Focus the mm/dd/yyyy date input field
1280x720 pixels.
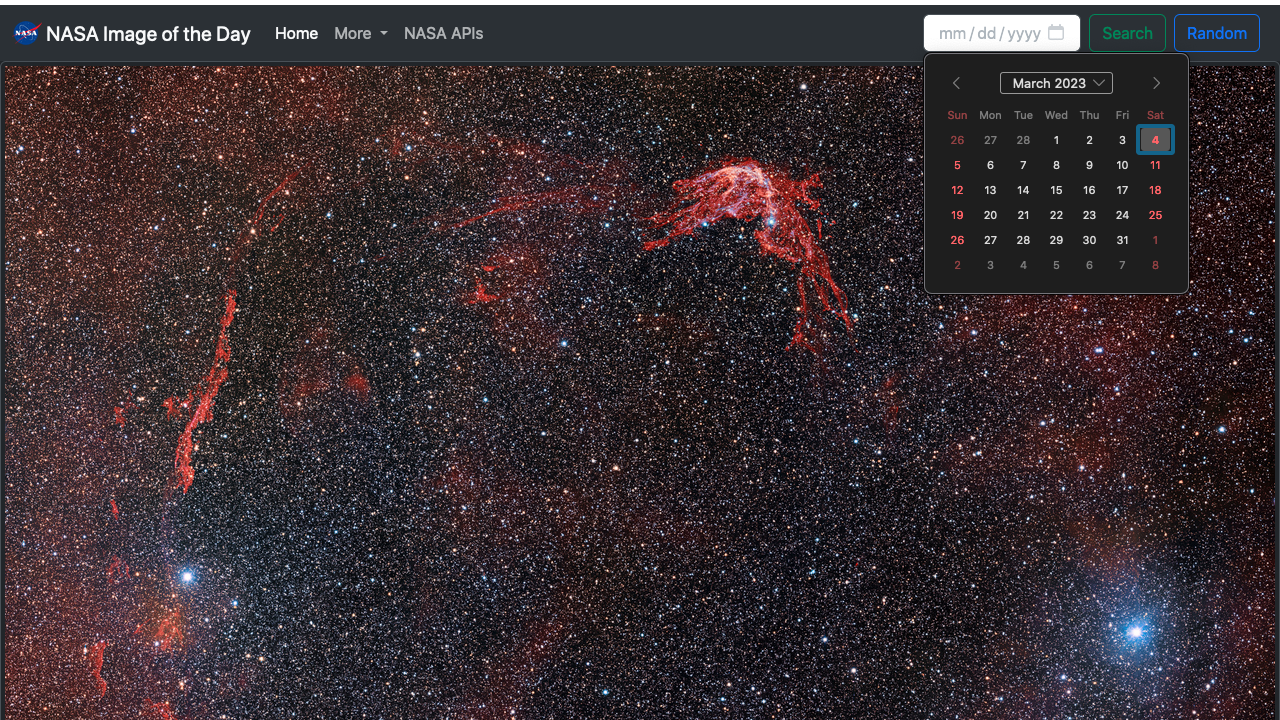coord(1002,33)
